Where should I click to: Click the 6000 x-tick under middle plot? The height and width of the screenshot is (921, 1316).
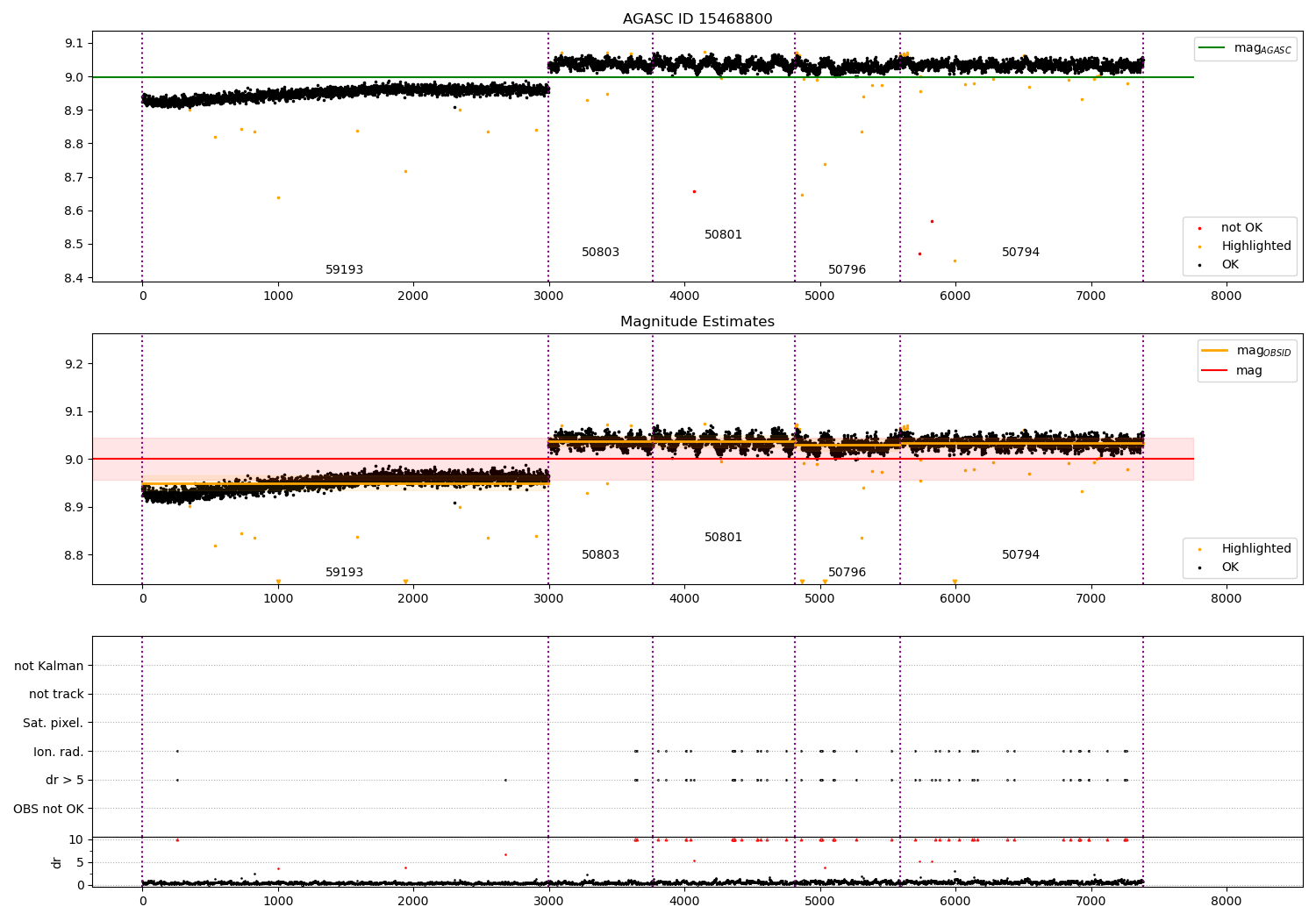pyautogui.click(x=955, y=599)
